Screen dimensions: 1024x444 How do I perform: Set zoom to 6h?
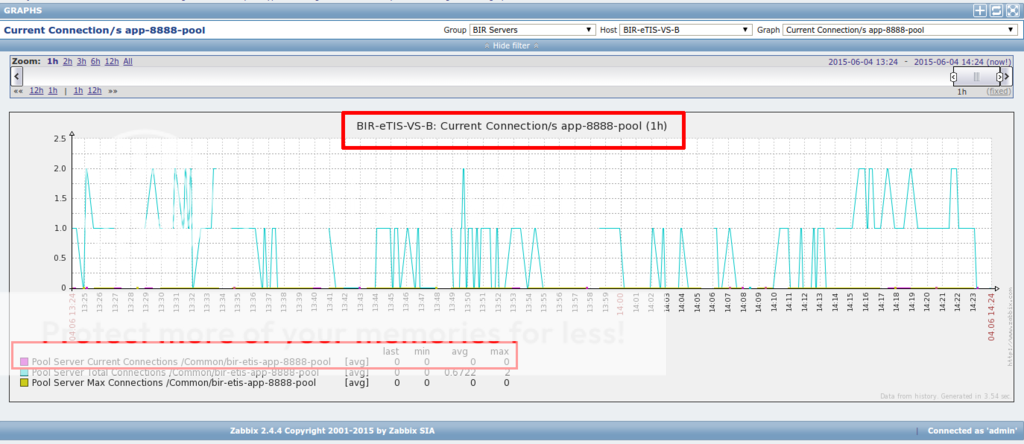coord(95,62)
